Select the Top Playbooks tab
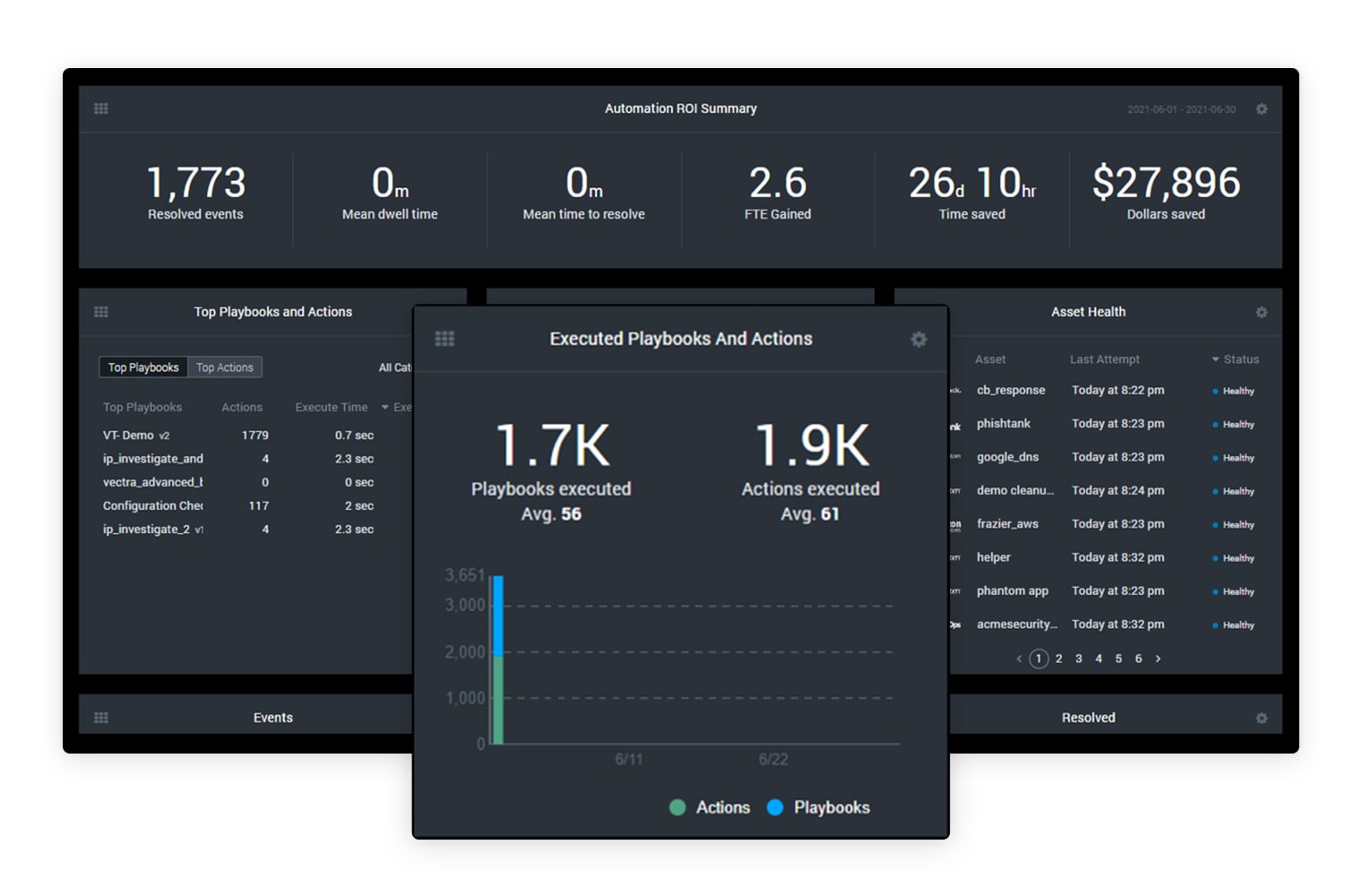The image size is (1362, 896). (143, 367)
